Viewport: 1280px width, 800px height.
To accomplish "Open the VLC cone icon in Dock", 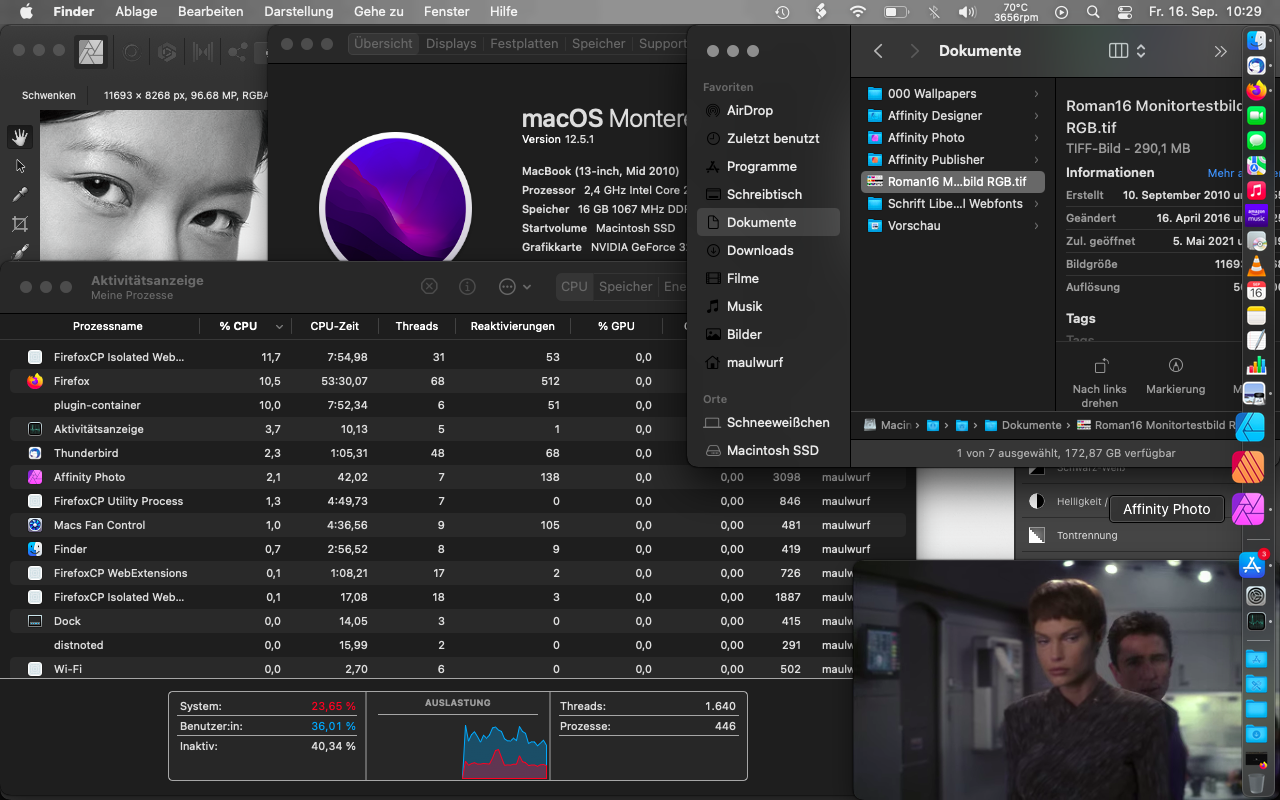I will [1257, 266].
